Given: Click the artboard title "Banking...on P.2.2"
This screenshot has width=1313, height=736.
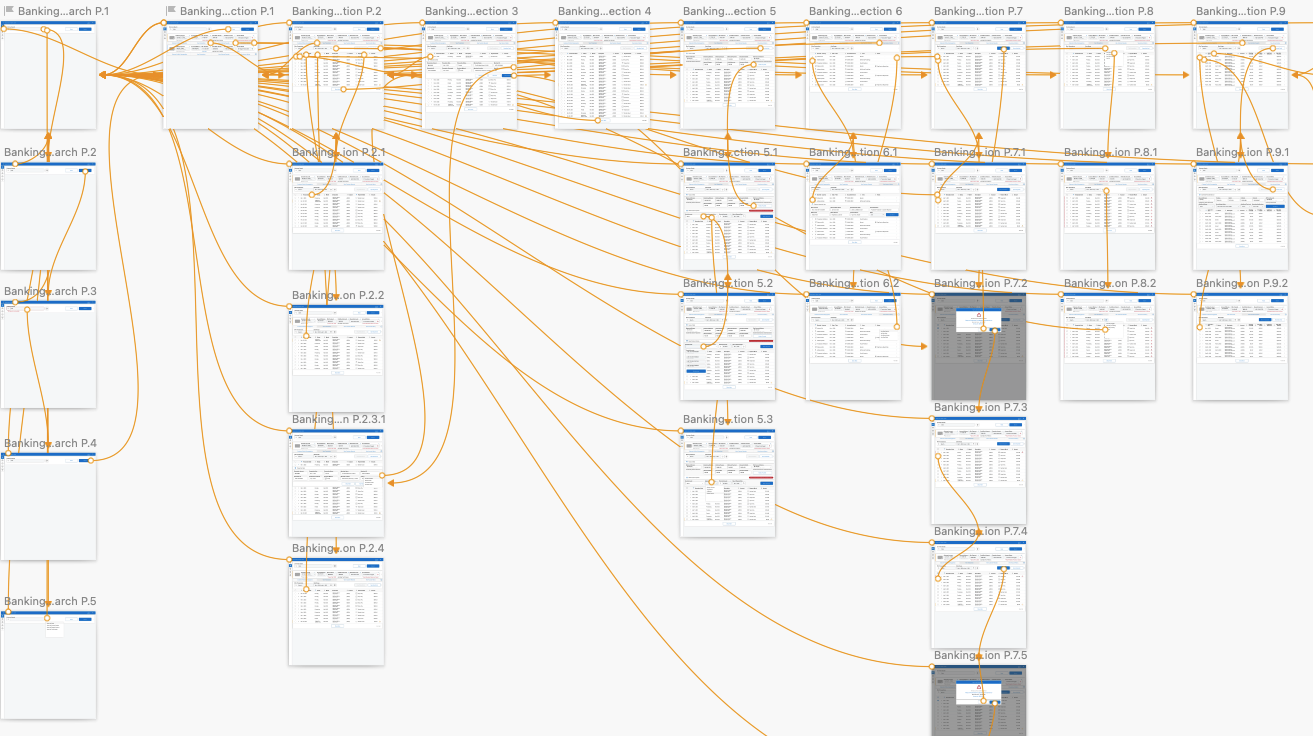Looking at the screenshot, I should click(338, 295).
